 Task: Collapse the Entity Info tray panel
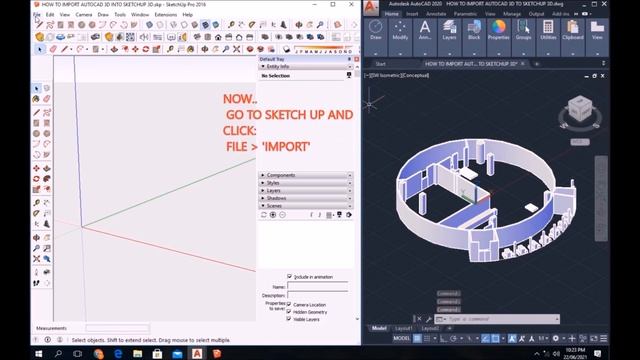click(263, 66)
